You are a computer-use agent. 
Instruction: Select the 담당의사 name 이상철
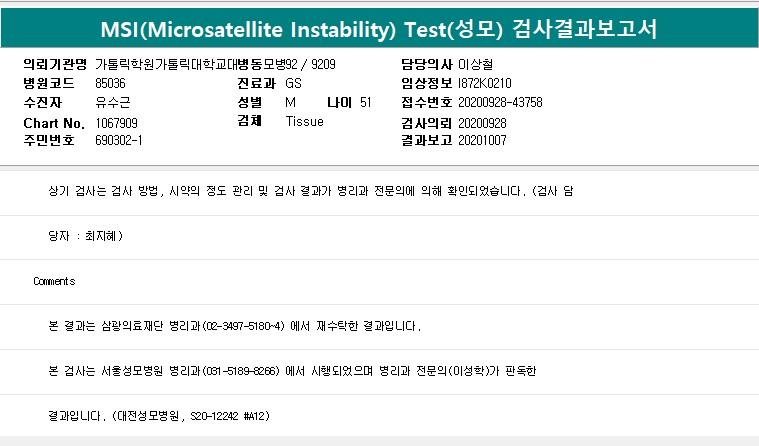pos(477,64)
